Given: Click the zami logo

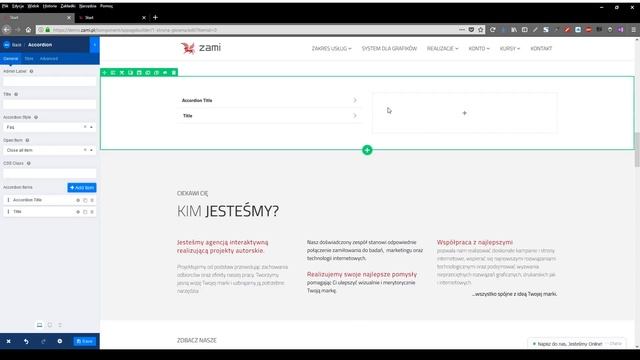Looking at the screenshot, I should 201,48.
